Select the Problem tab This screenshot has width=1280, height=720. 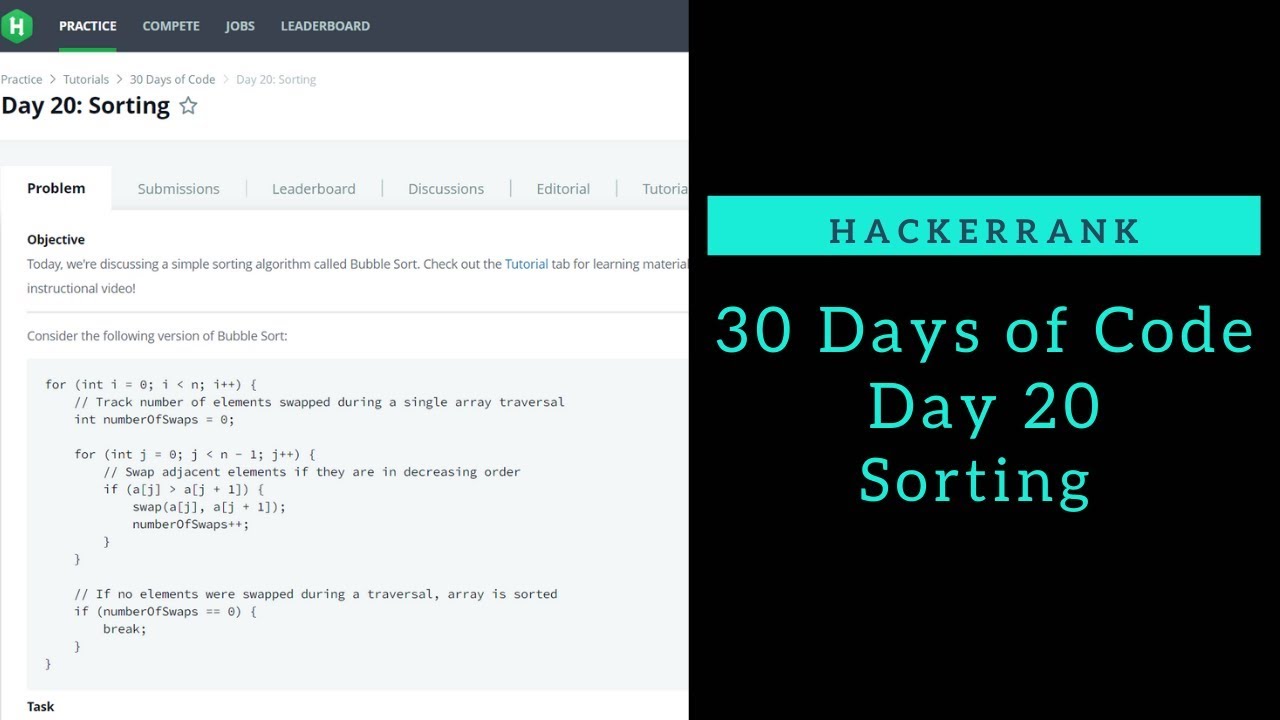[56, 188]
